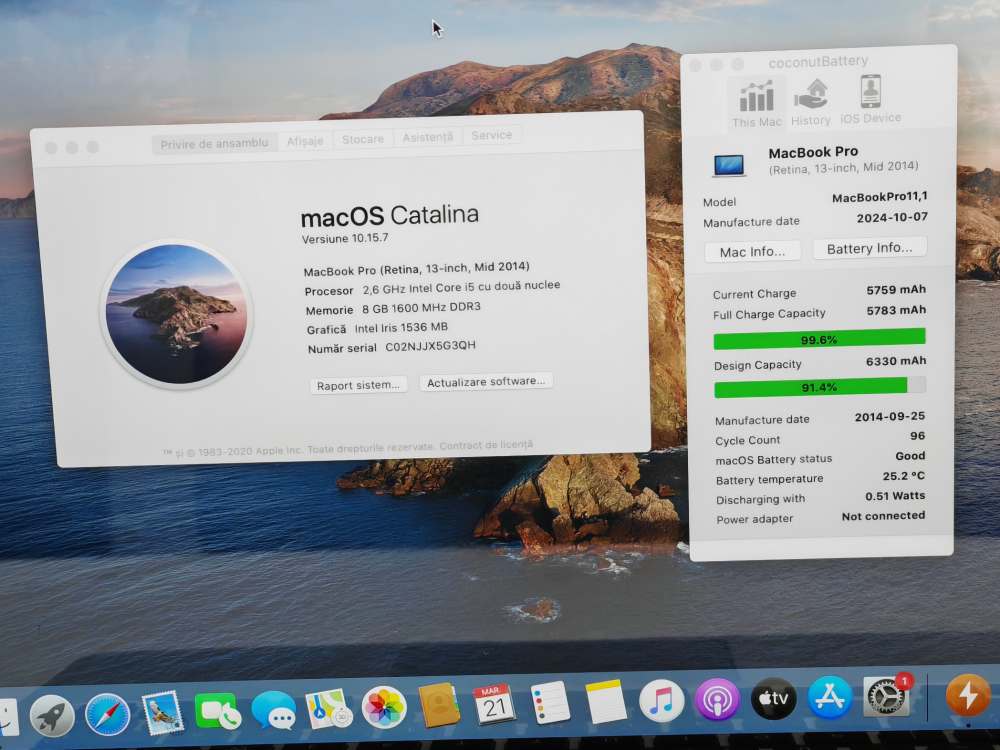Close the About This Mac window
This screenshot has height=750, width=1000.
point(51,148)
